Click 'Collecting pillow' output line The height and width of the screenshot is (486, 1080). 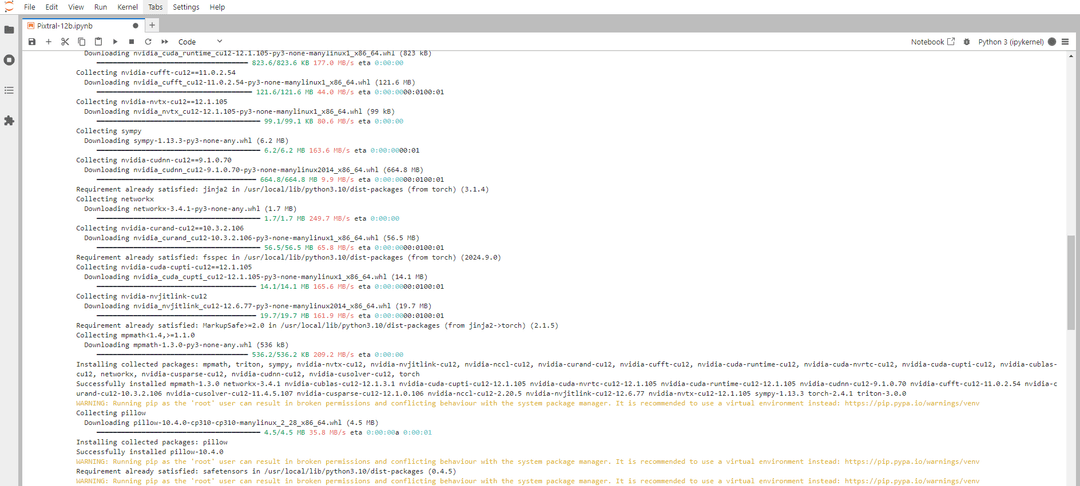coord(111,412)
